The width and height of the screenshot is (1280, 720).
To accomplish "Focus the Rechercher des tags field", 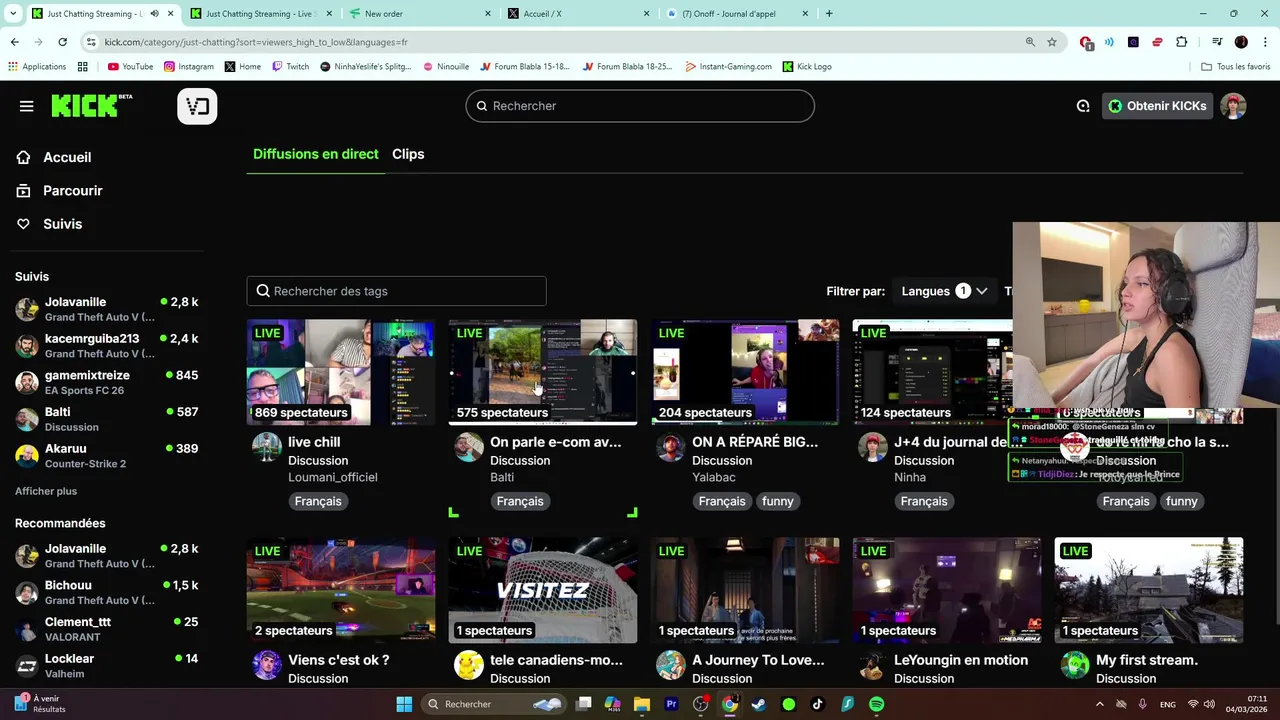I will (x=397, y=291).
